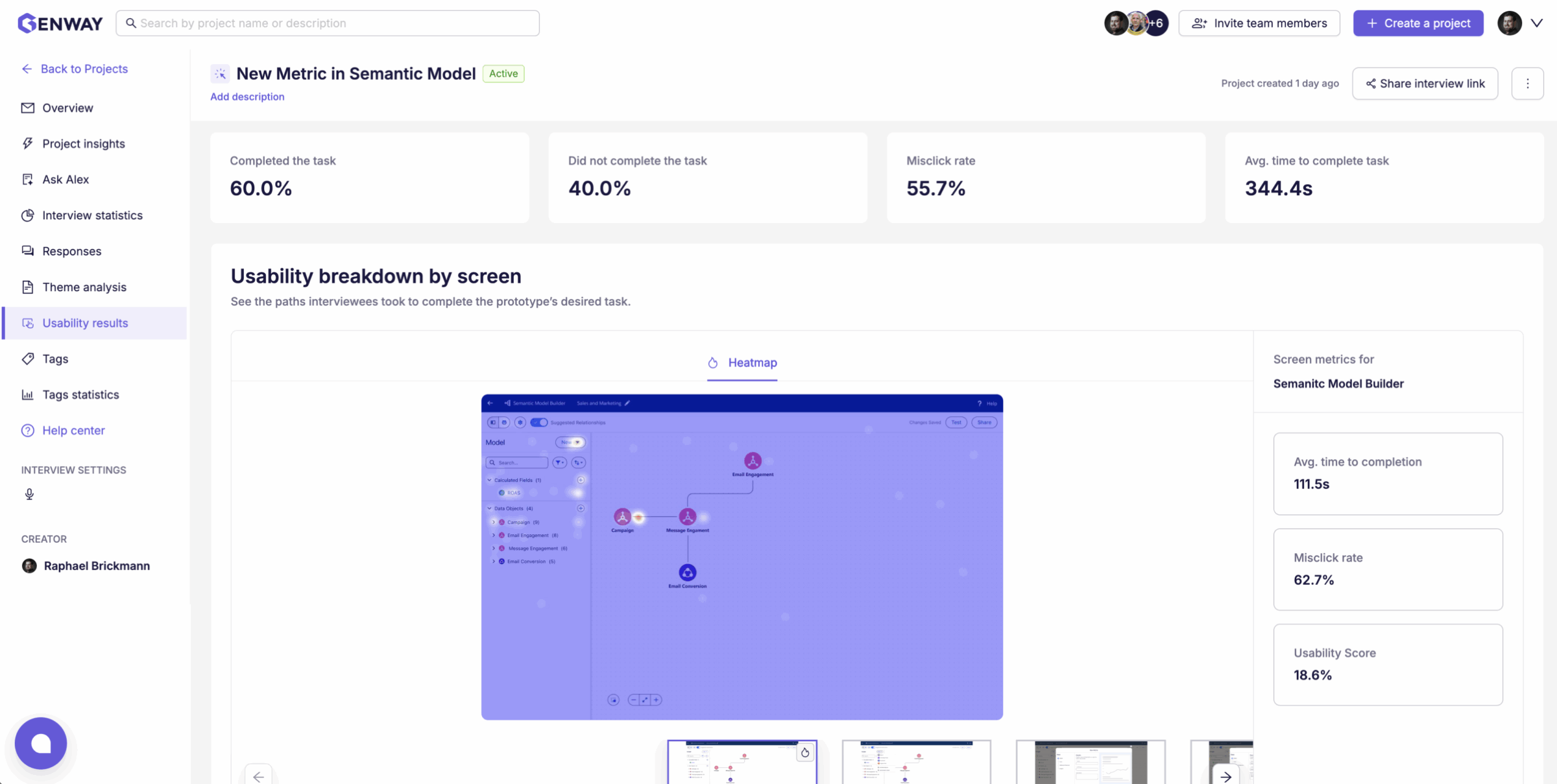Click the sparkle icon beside the project title
The image size is (1557, 784).
[221, 74]
